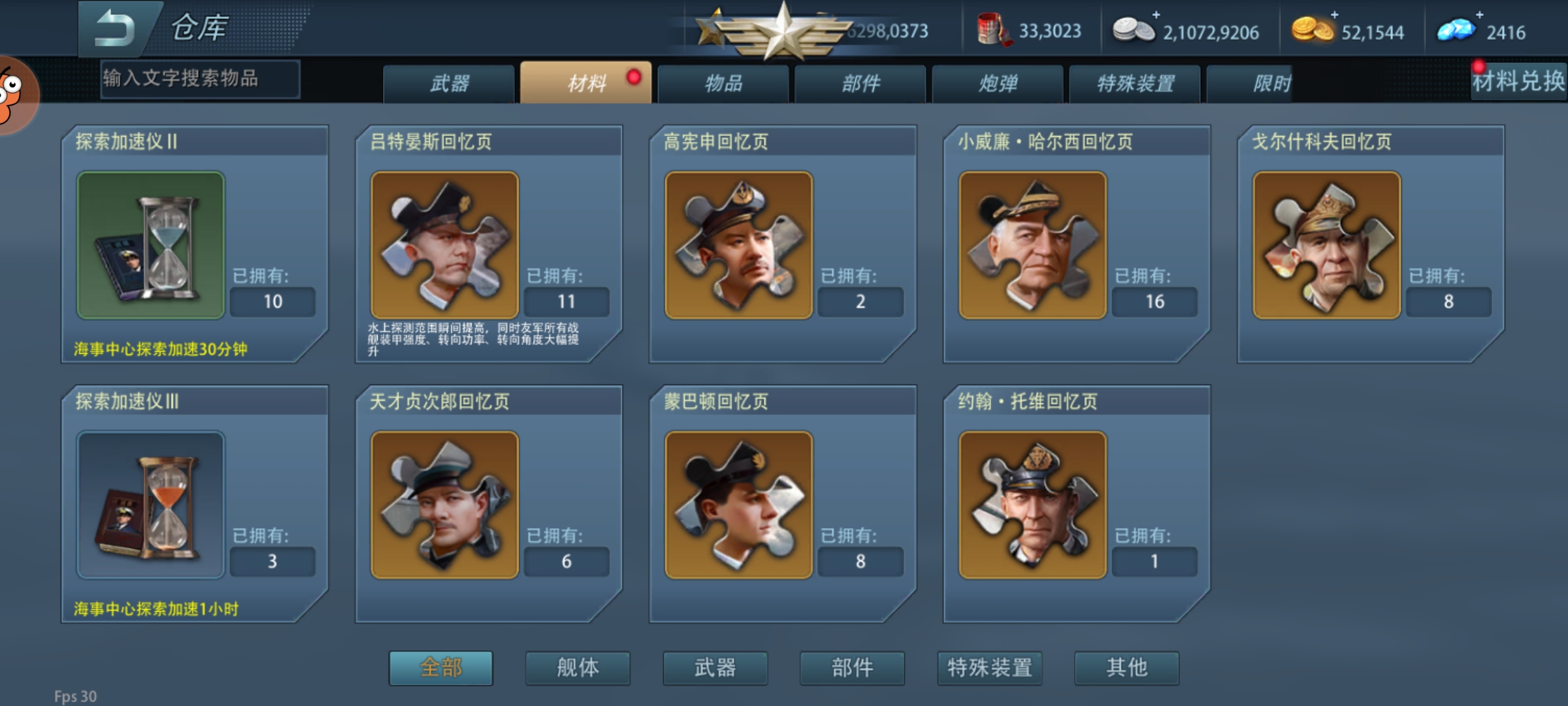Open the 材料兑换 exchange

pos(1518,82)
